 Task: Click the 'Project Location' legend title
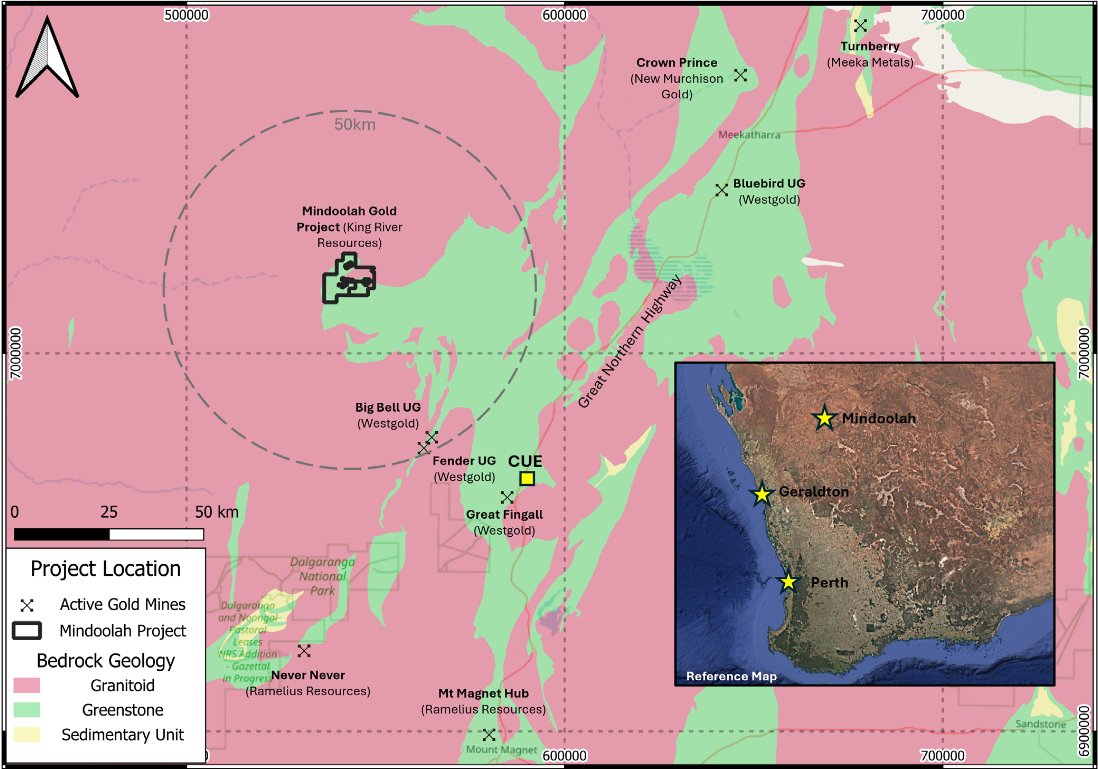coord(106,569)
